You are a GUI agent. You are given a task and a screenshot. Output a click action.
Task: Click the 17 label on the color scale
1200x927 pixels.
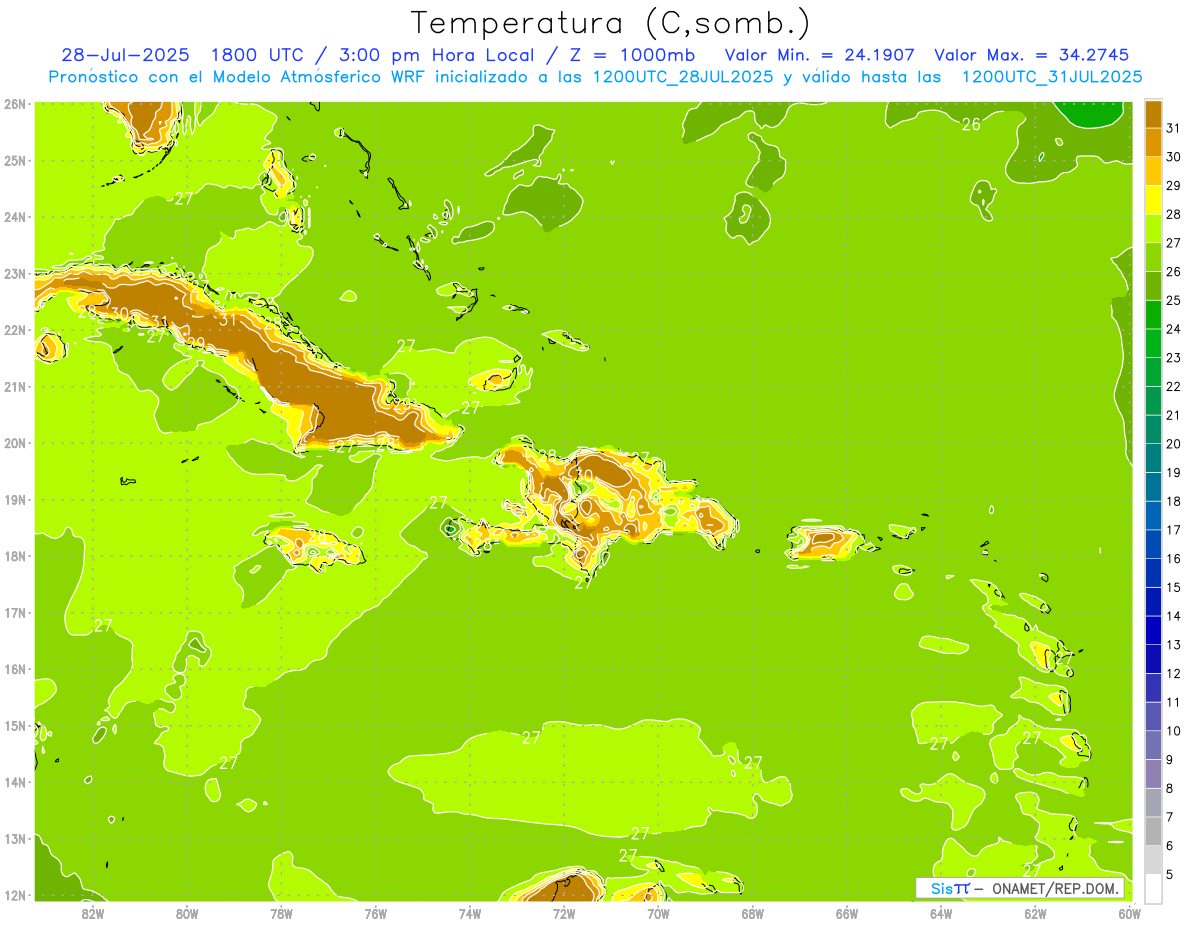[1173, 529]
